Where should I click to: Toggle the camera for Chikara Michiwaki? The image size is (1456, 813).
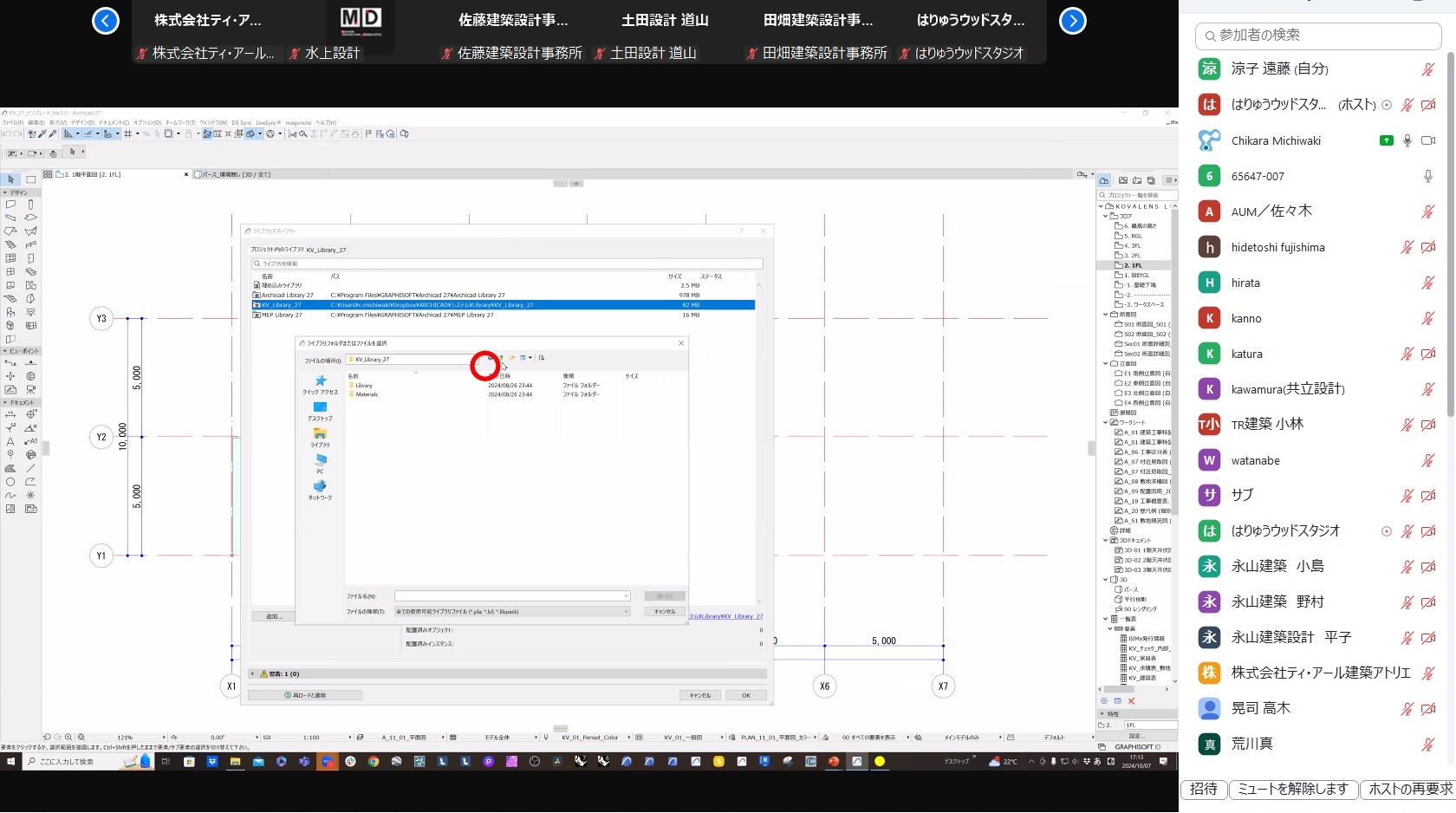(x=1428, y=140)
